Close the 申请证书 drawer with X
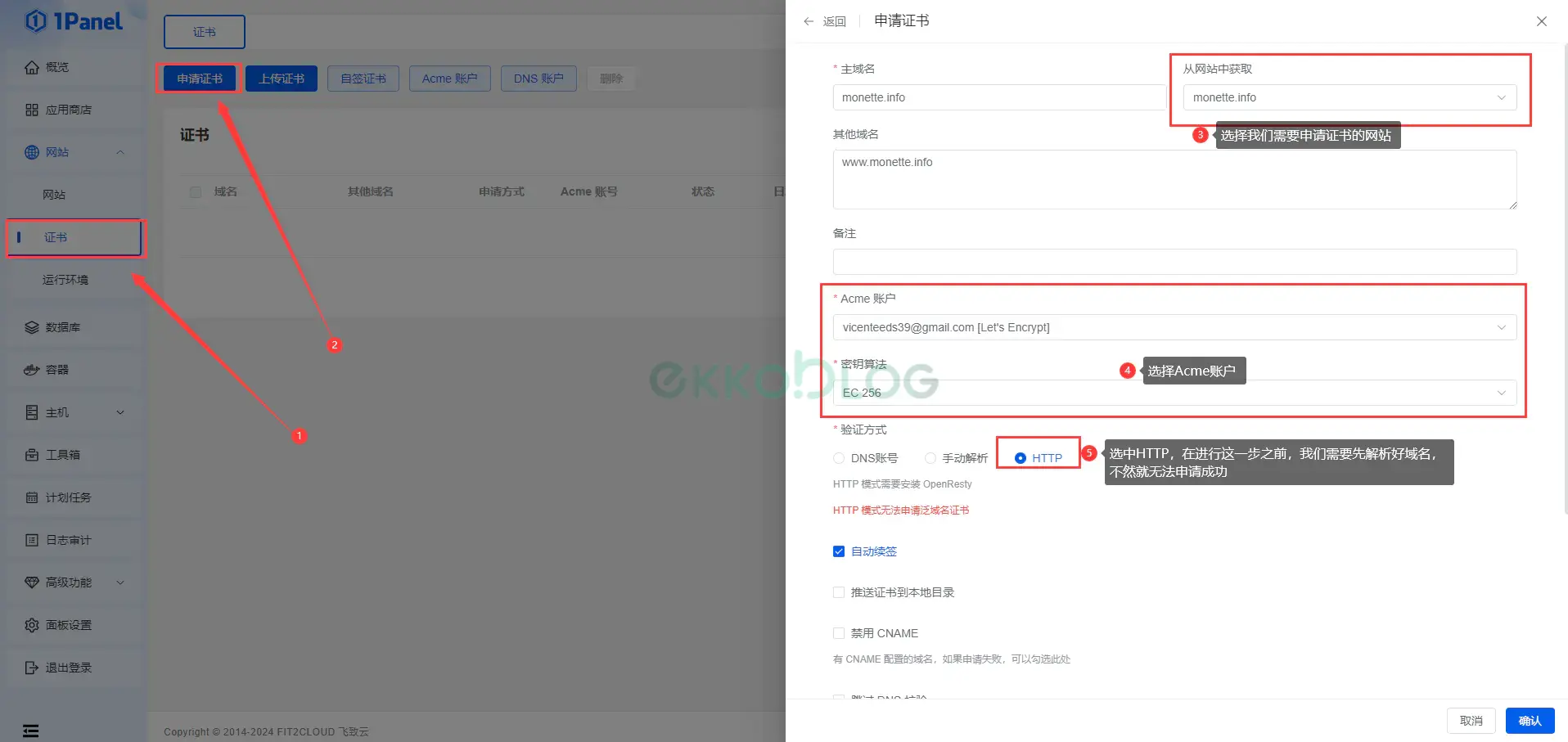1568x742 pixels. tap(1542, 21)
